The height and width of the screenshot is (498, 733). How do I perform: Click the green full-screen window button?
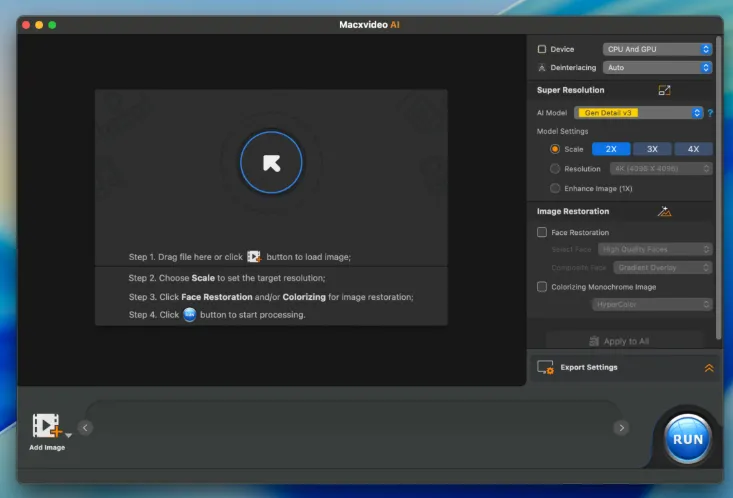[52, 25]
